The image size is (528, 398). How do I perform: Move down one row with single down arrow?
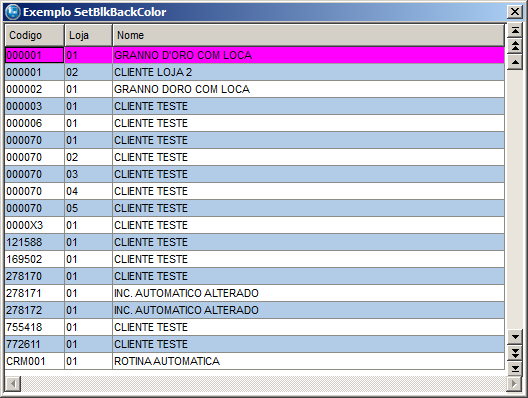point(515,337)
